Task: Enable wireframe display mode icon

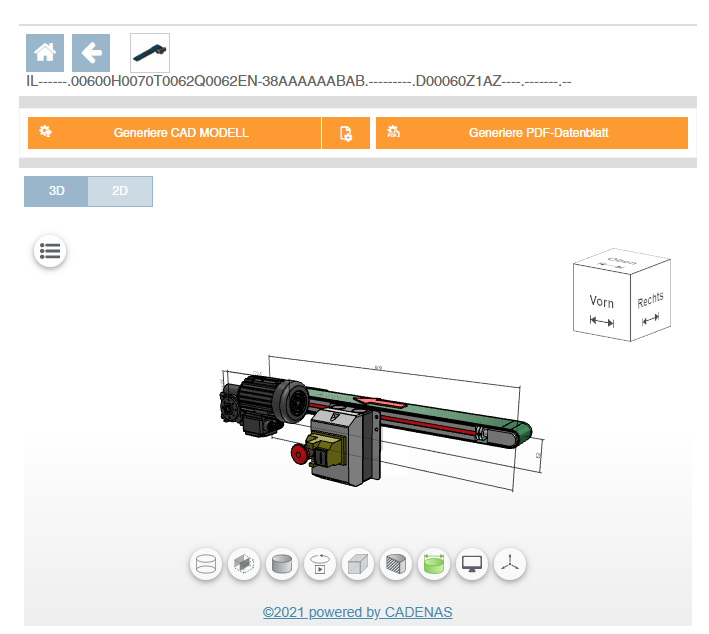Action: 206,564
